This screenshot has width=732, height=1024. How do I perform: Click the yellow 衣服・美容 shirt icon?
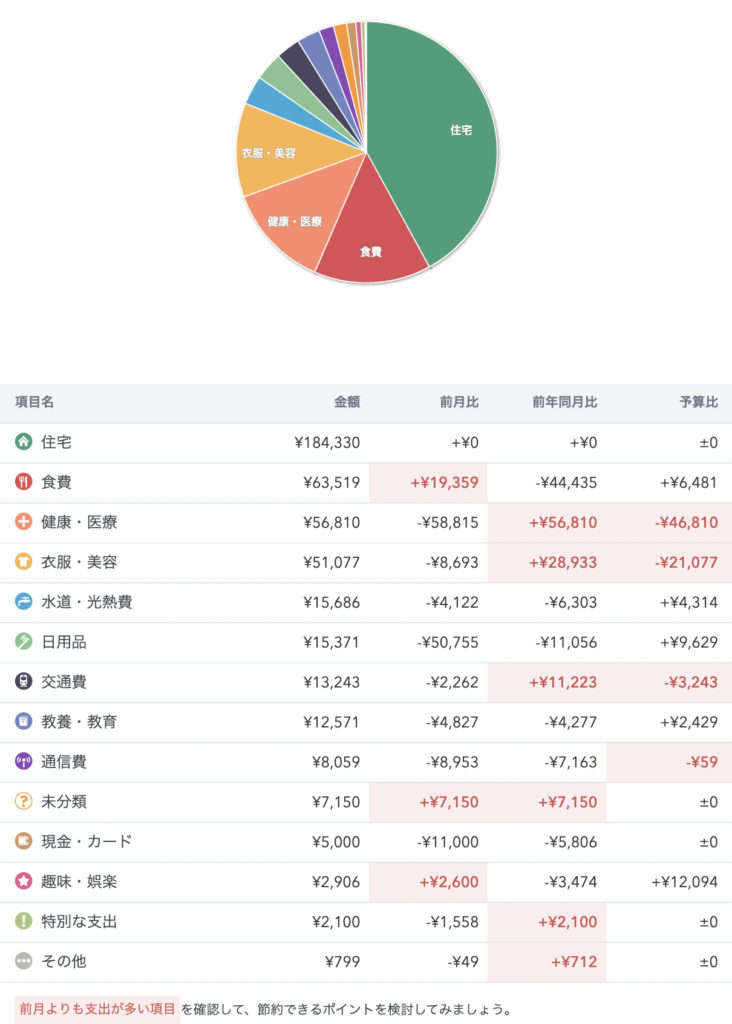point(23,562)
